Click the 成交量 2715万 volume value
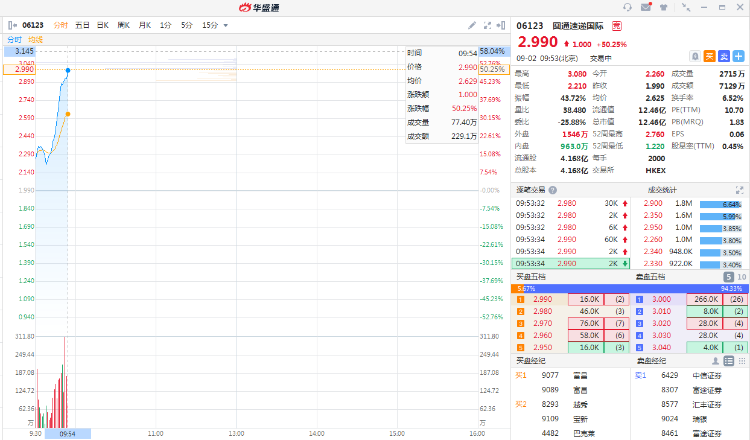 (731, 74)
